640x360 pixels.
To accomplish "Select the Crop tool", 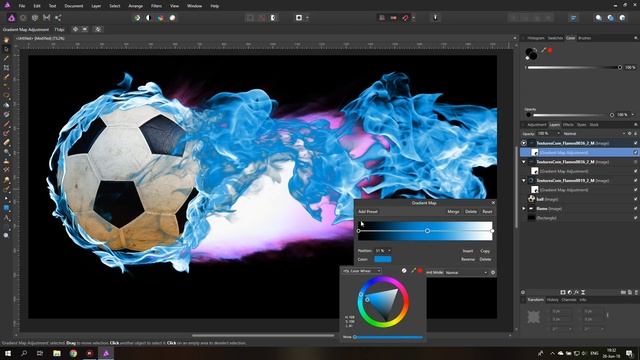I will tap(6, 67).
